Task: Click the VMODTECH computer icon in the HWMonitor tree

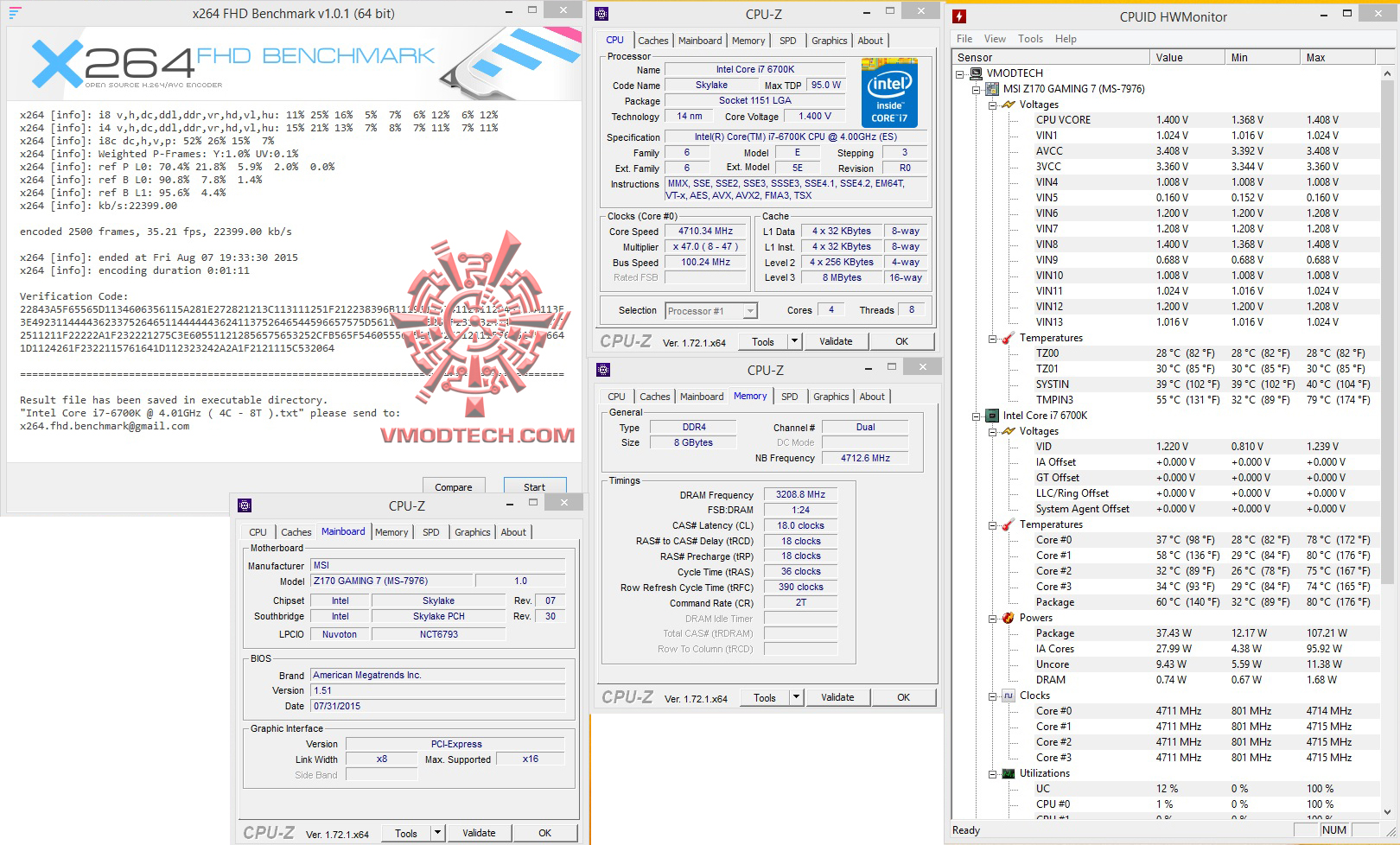Action: click(x=977, y=73)
